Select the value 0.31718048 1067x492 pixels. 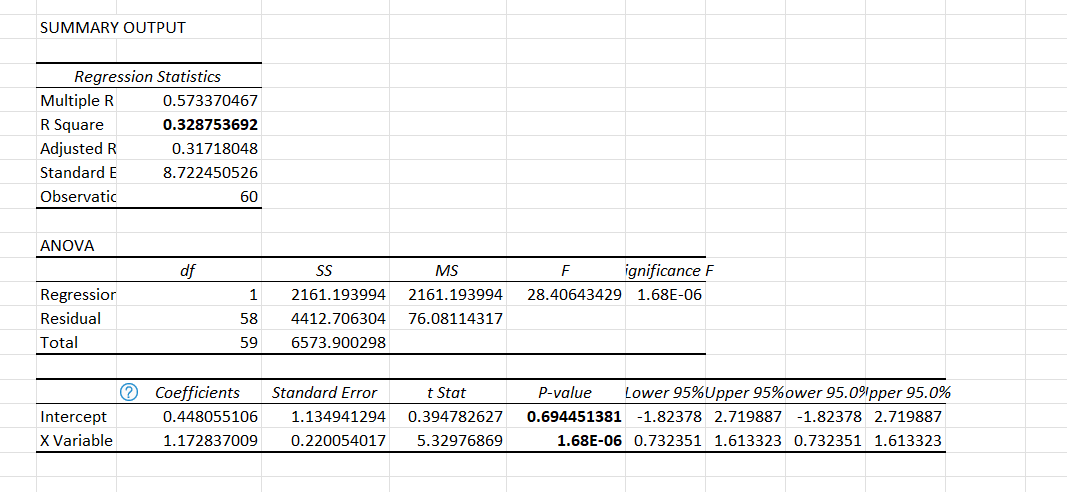(214, 149)
